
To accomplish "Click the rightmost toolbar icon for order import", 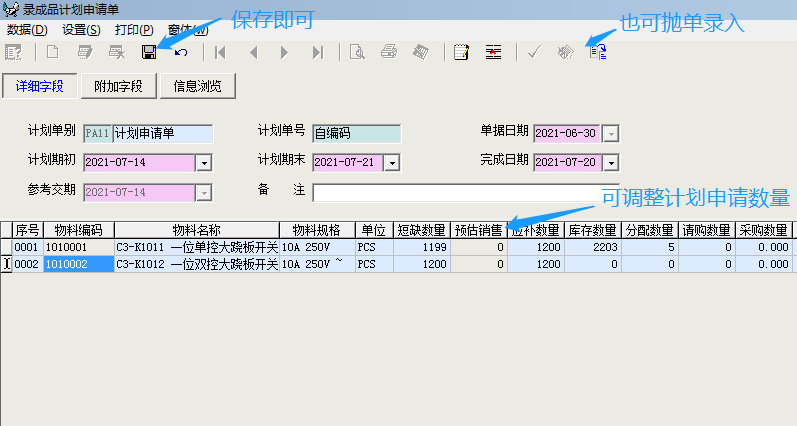I will pyautogui.click(x=598, y=52).
